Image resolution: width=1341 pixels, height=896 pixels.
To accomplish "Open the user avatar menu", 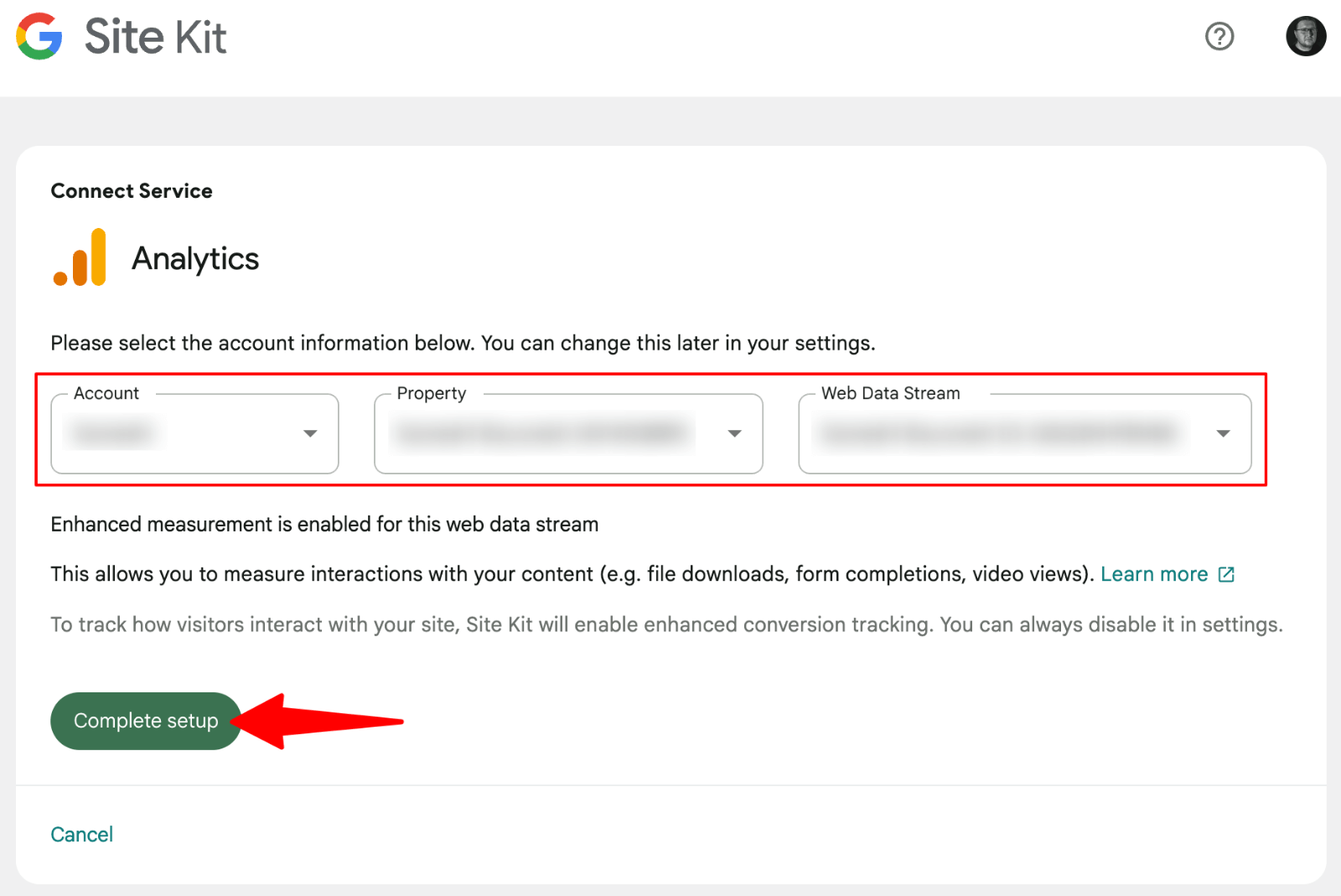I will tap(1306, 36).
